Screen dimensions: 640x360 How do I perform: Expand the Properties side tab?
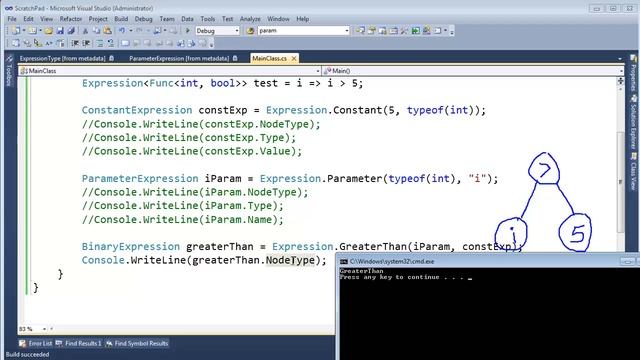pos(633,73)
